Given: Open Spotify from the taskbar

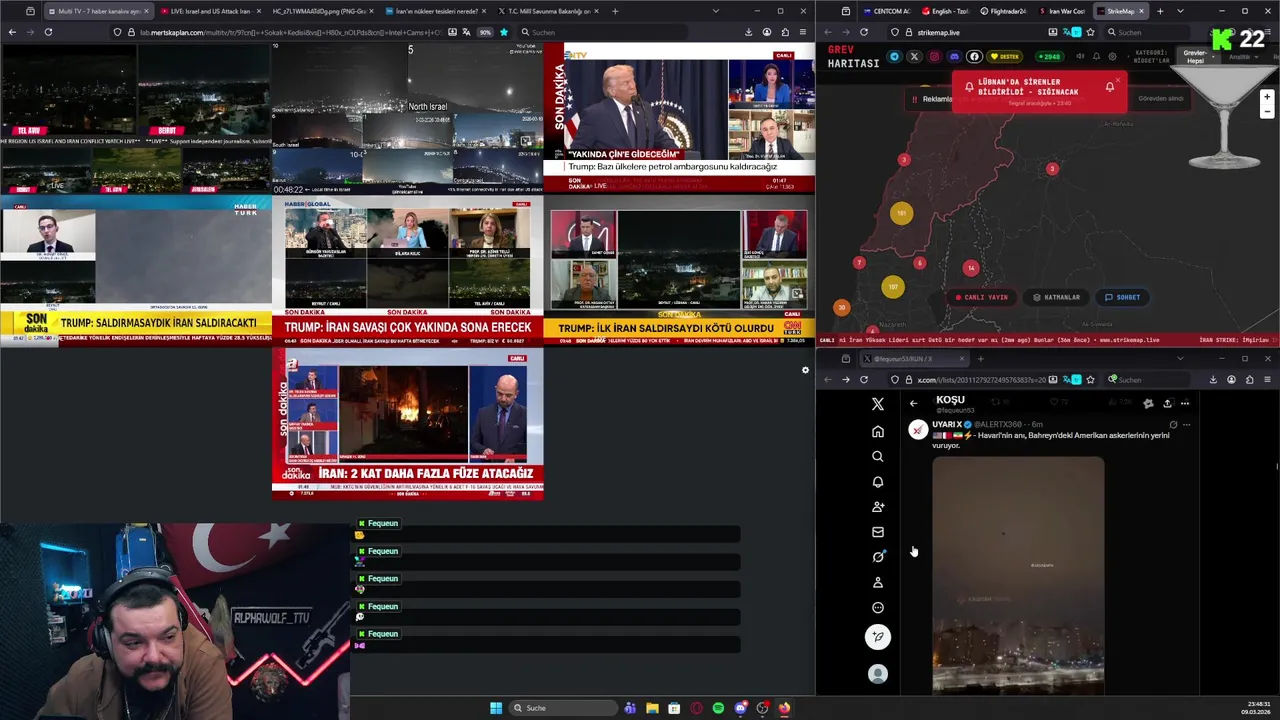Looking at the screenshot, I should [x=718, y=708].
